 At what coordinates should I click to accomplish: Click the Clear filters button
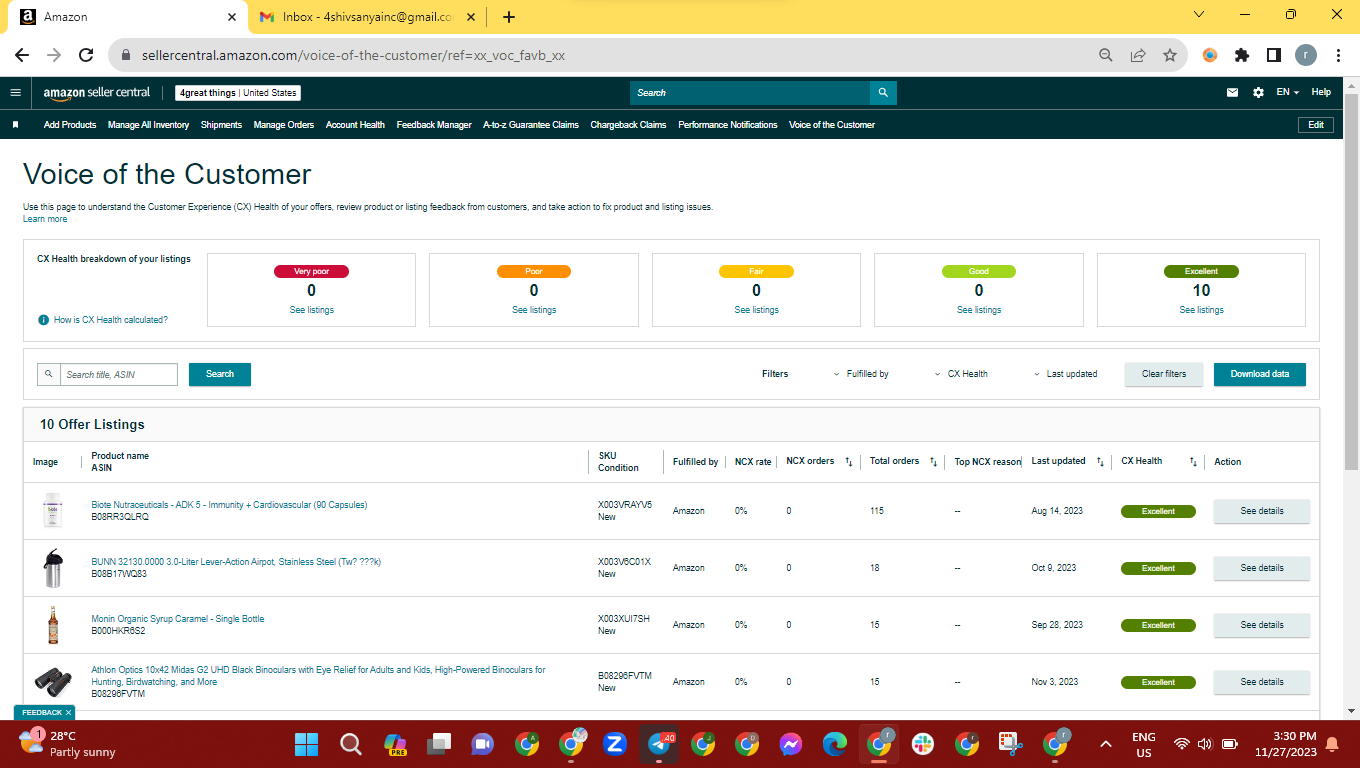coord(1164,374)
